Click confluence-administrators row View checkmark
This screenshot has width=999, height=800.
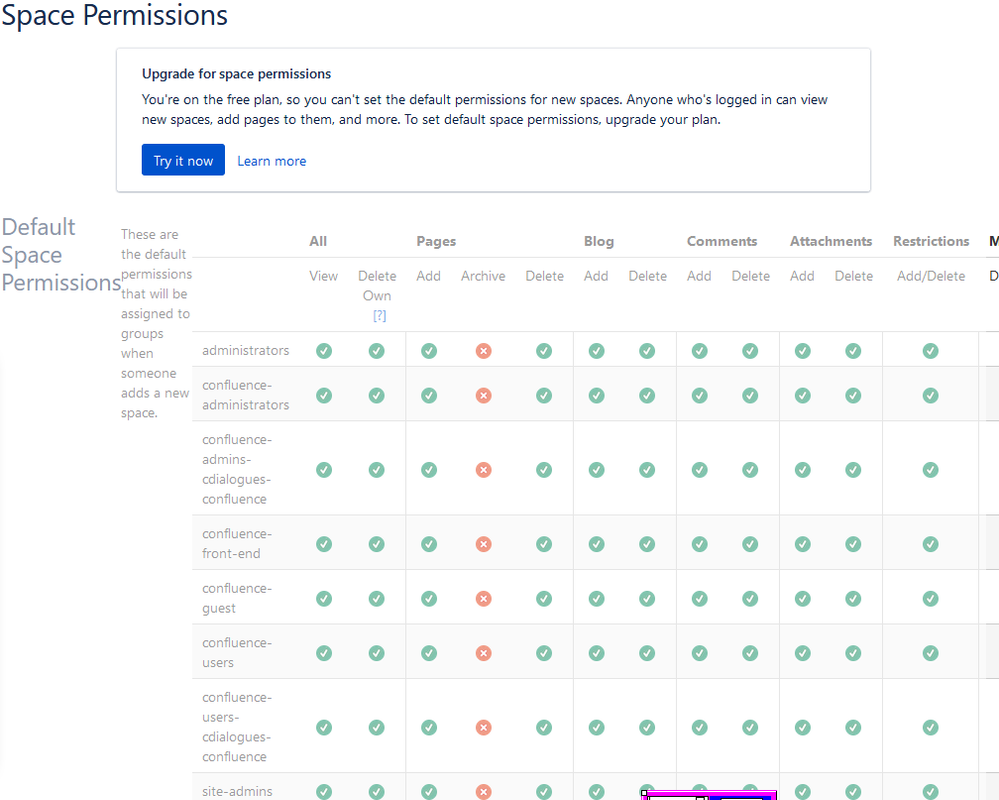point(324,396)
